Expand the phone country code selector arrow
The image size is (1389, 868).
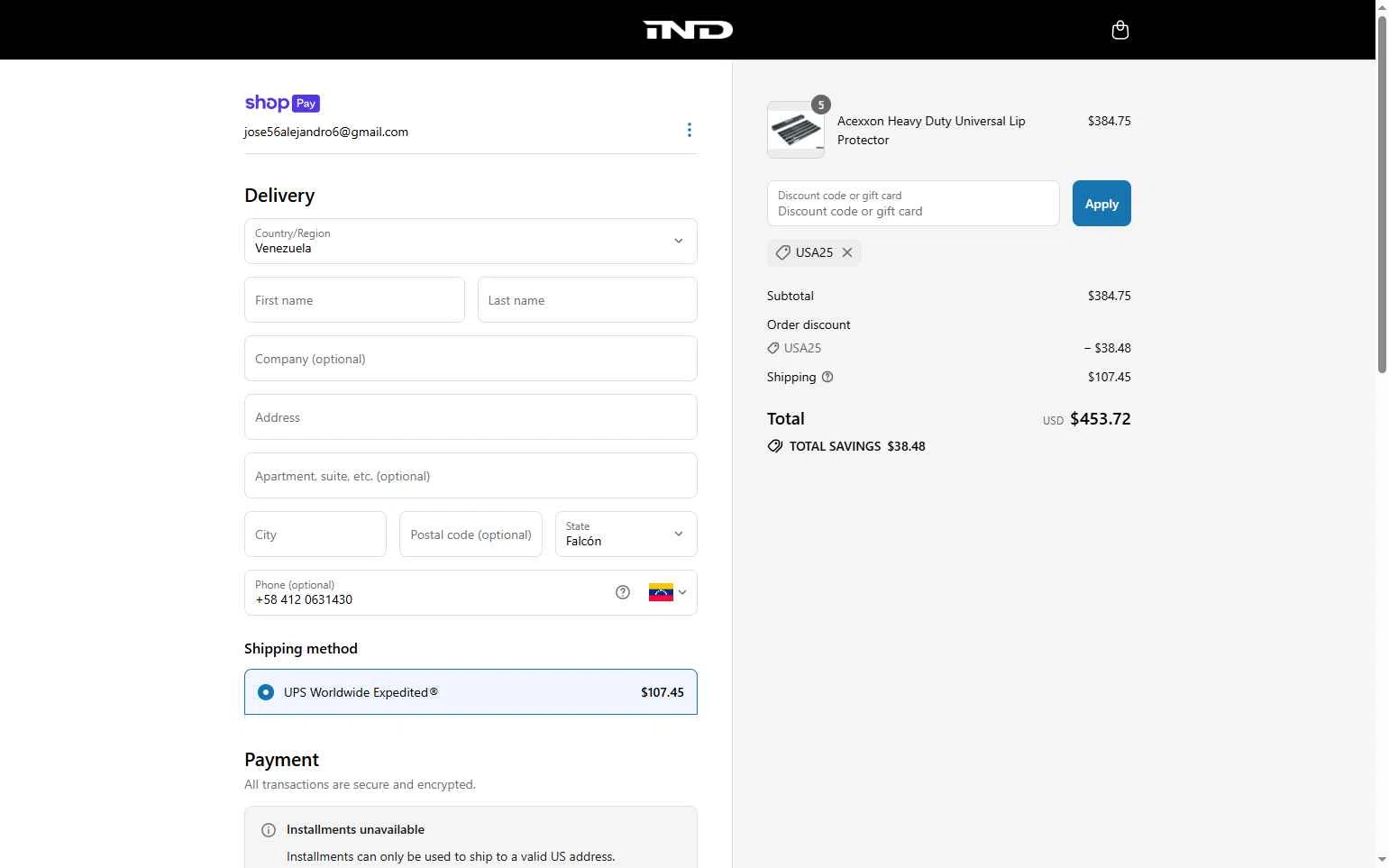tap(682, 592)
